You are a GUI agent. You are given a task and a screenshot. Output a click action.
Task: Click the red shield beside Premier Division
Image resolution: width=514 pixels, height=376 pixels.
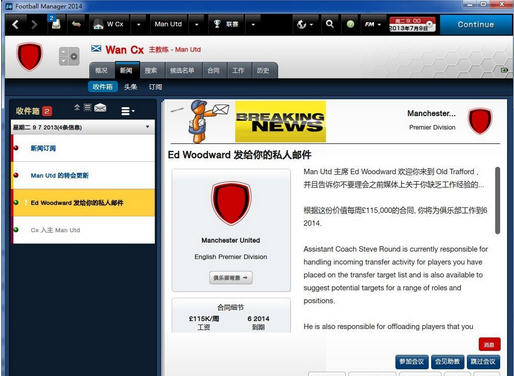coord(480,121)
